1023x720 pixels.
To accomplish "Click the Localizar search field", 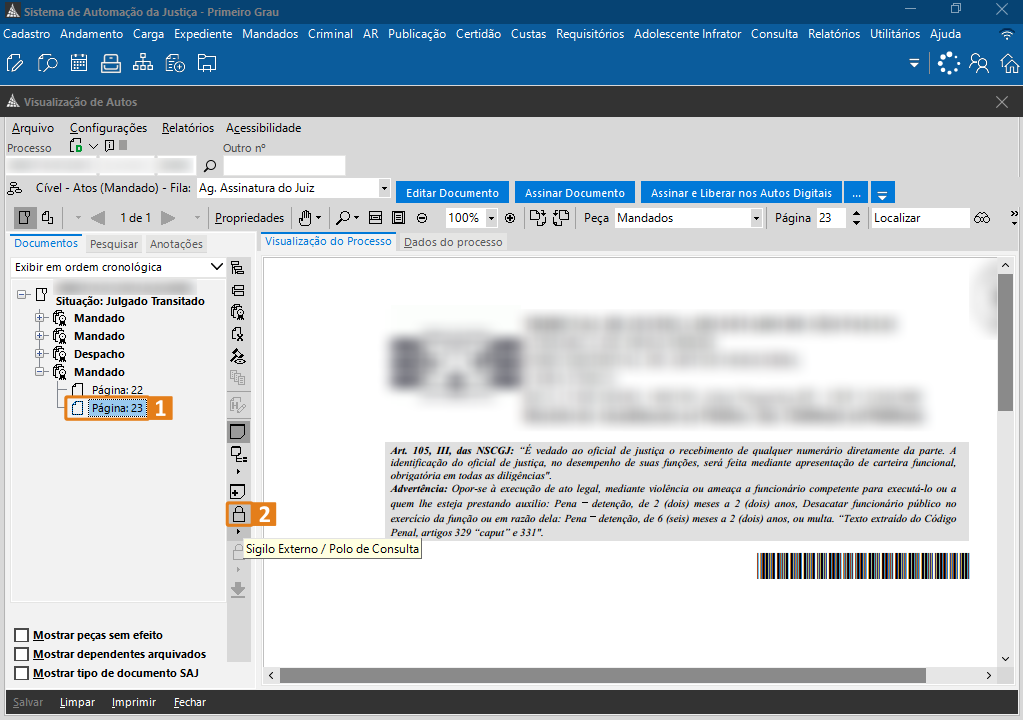I will (920, 218).
